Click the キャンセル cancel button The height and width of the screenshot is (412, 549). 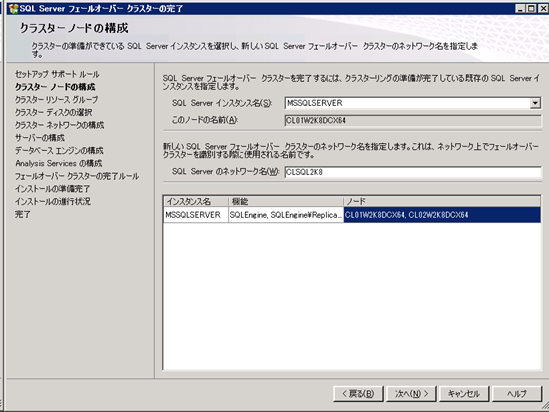[x=464, y=394]
